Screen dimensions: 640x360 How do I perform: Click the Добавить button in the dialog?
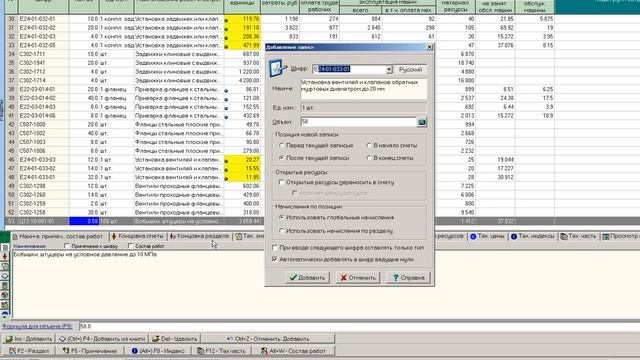307,278
